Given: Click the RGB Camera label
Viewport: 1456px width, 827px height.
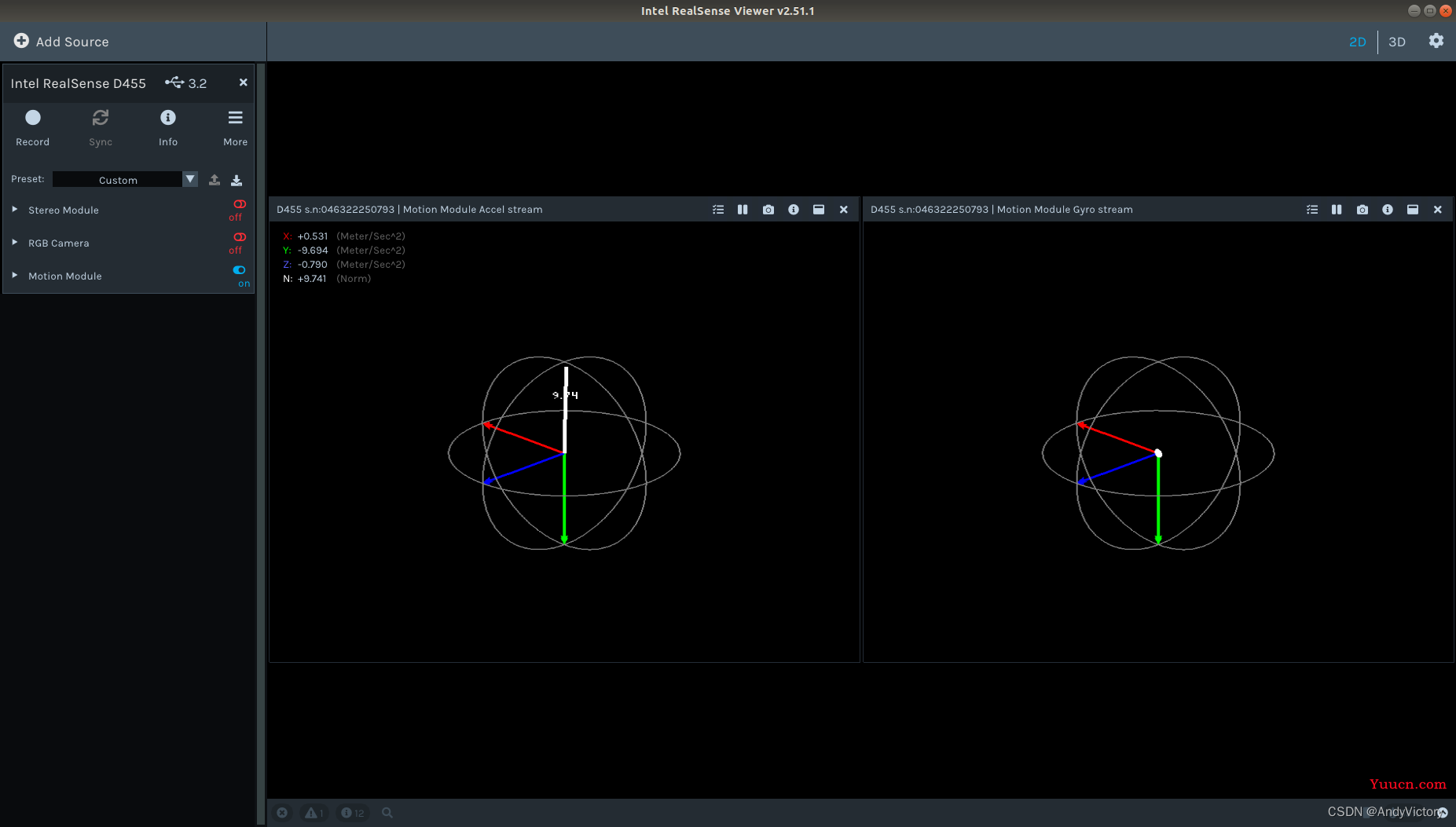Looking at the screenshot, I should [59, 243].
